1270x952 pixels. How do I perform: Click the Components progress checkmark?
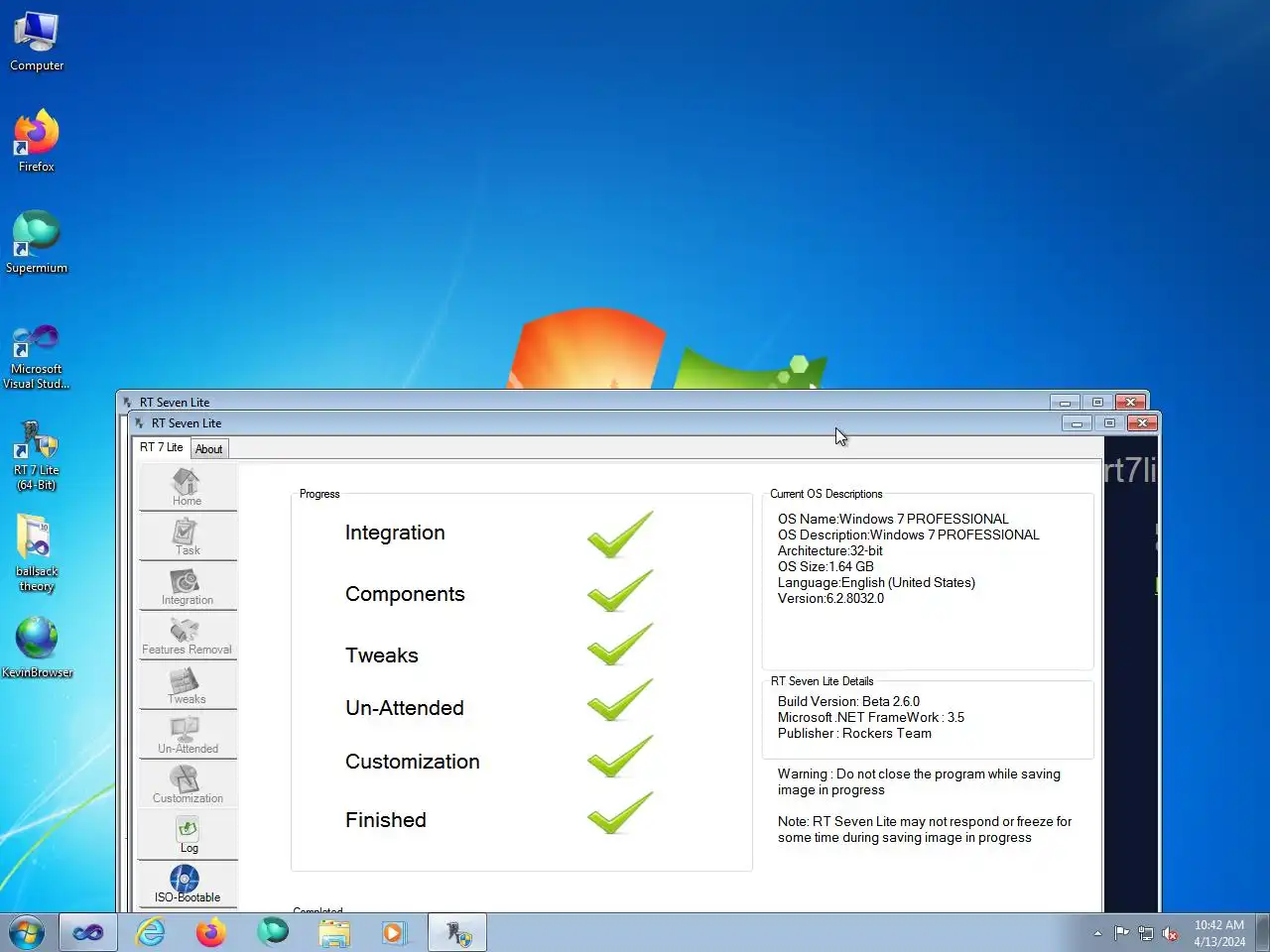tap(620, 592)
